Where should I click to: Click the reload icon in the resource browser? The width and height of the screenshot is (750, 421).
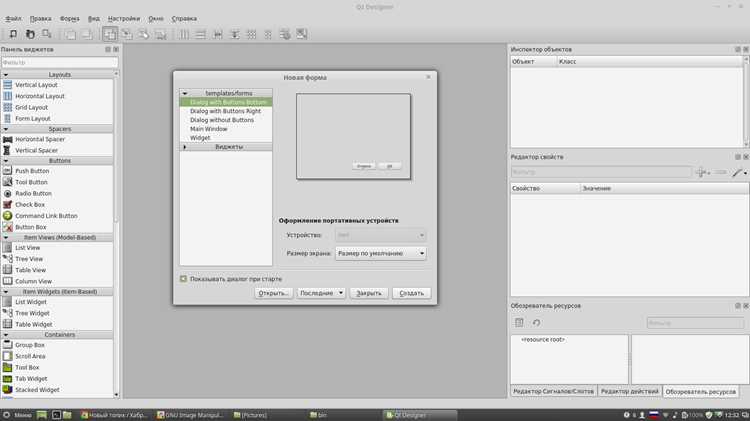click(x=536, y=322)
